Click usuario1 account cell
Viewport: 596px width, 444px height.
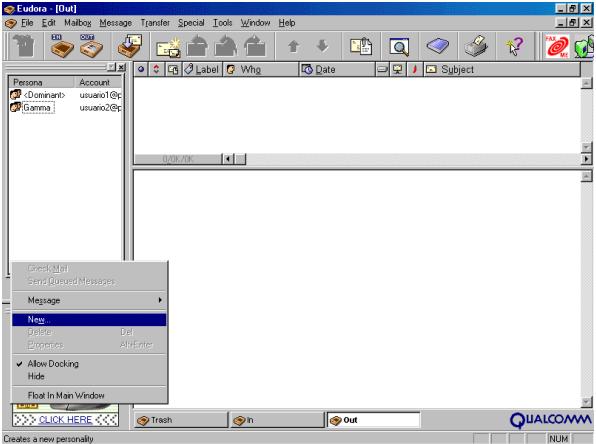(100, 95)
